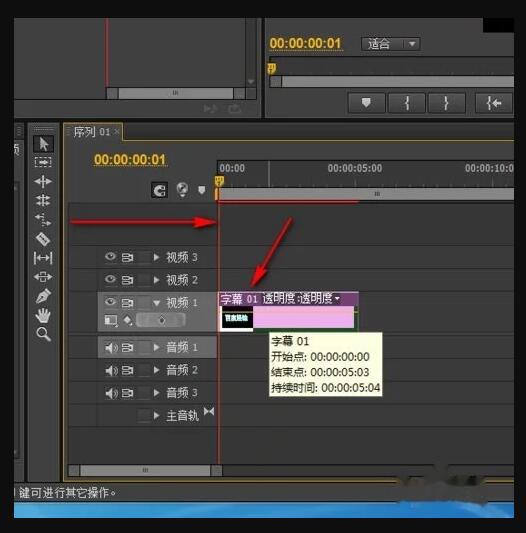526x533 pixels.
Task: Toggle eye visibility of 视频 3 track
Action: click(111, 256)
